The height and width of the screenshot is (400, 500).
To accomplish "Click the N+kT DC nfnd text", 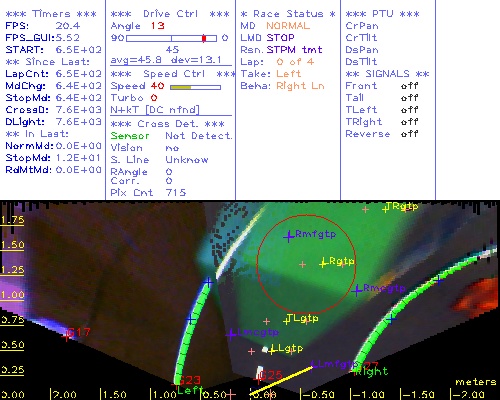I will pos(155,110).
